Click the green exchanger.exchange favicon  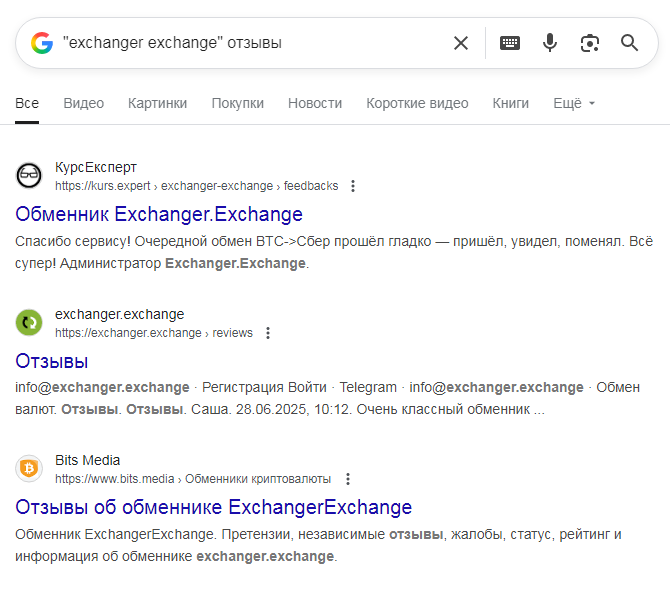[29, 323]
